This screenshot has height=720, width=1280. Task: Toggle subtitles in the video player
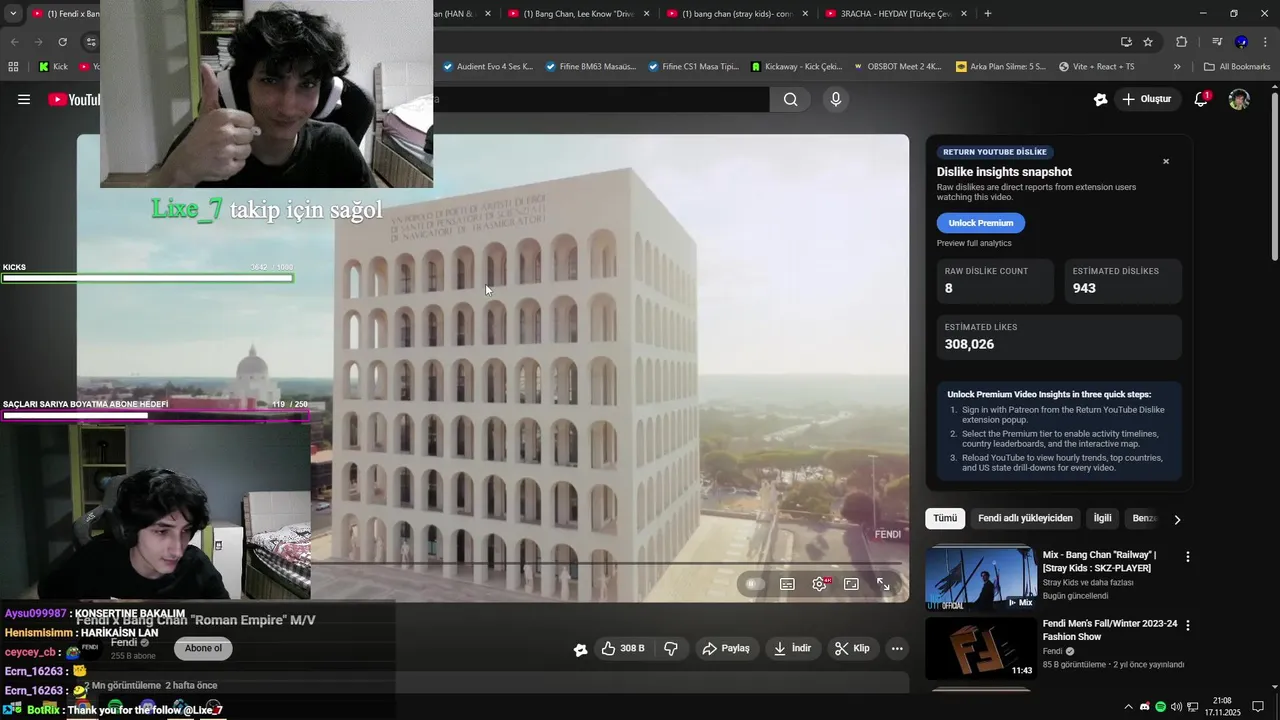pos(787,584)
